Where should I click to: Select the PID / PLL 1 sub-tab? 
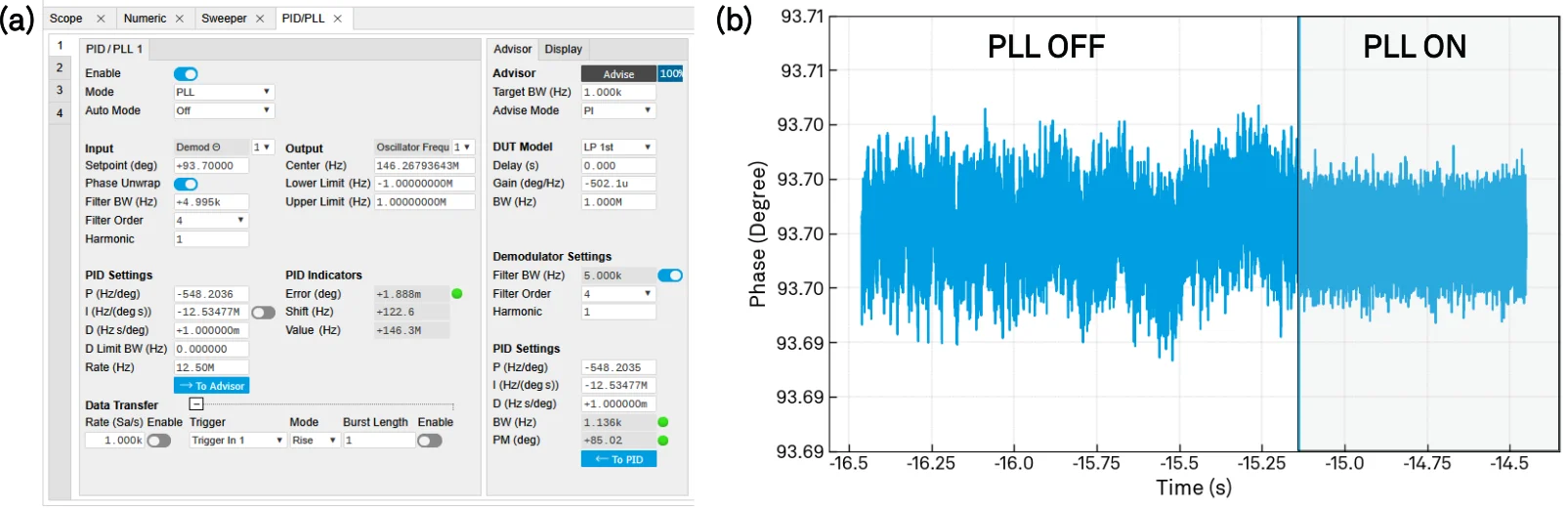click(114, 49)
